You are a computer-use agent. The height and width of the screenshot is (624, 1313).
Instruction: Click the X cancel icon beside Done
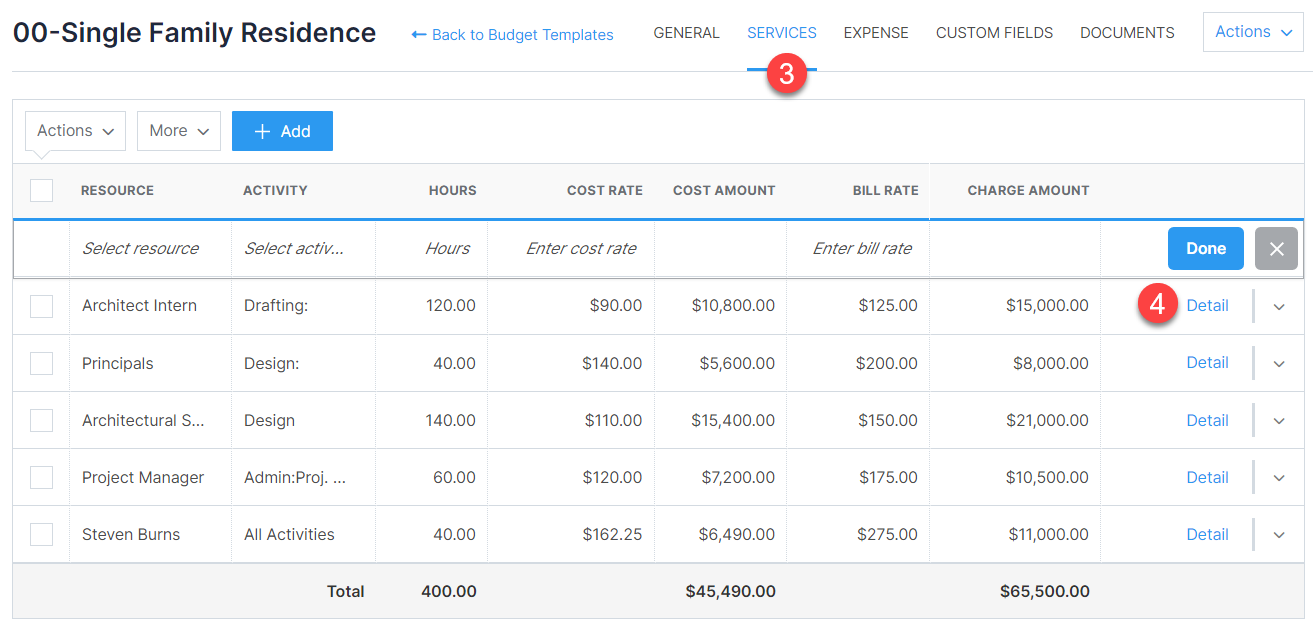click(1276, 249)
